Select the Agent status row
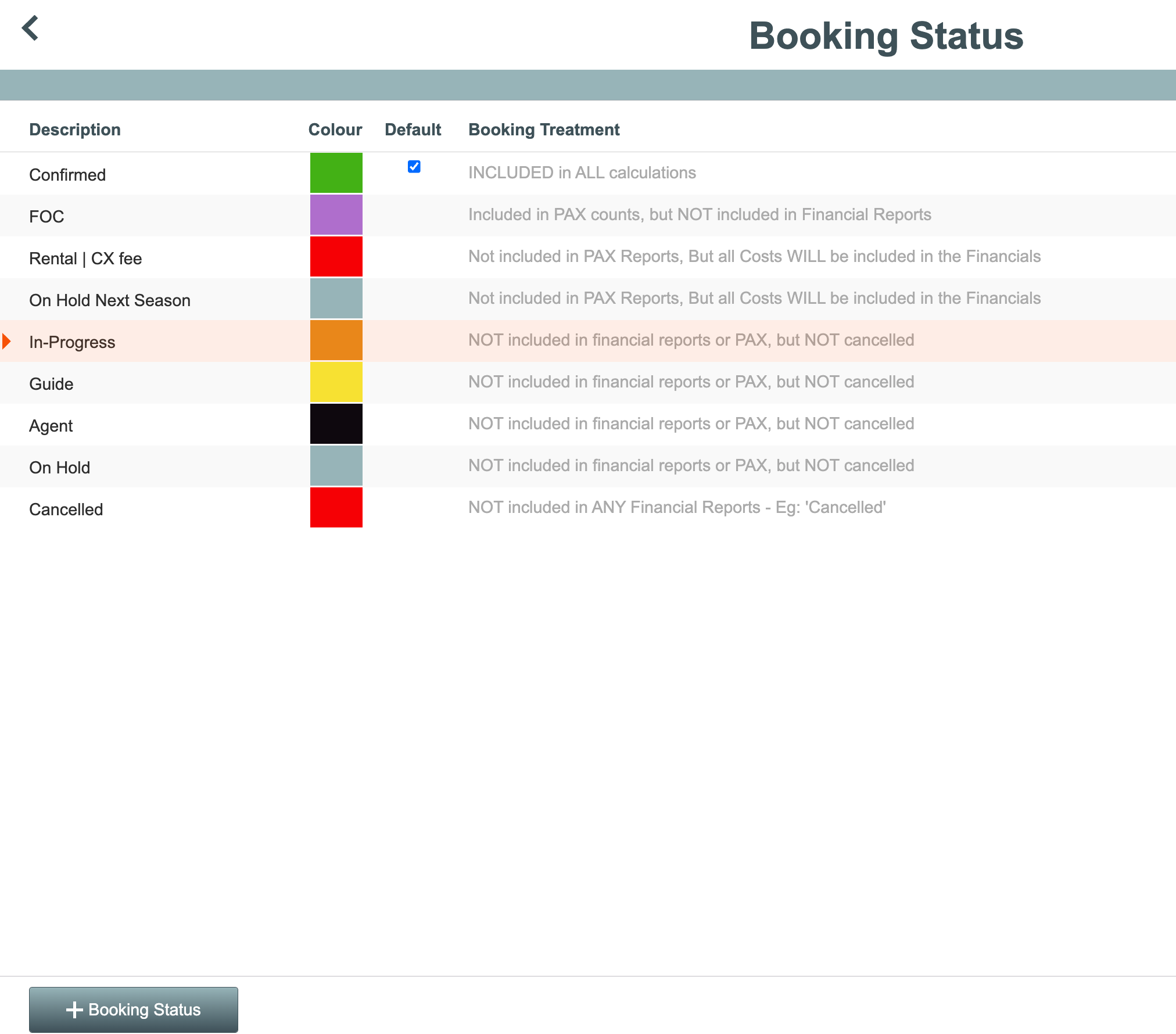 [x=51, y=426]
